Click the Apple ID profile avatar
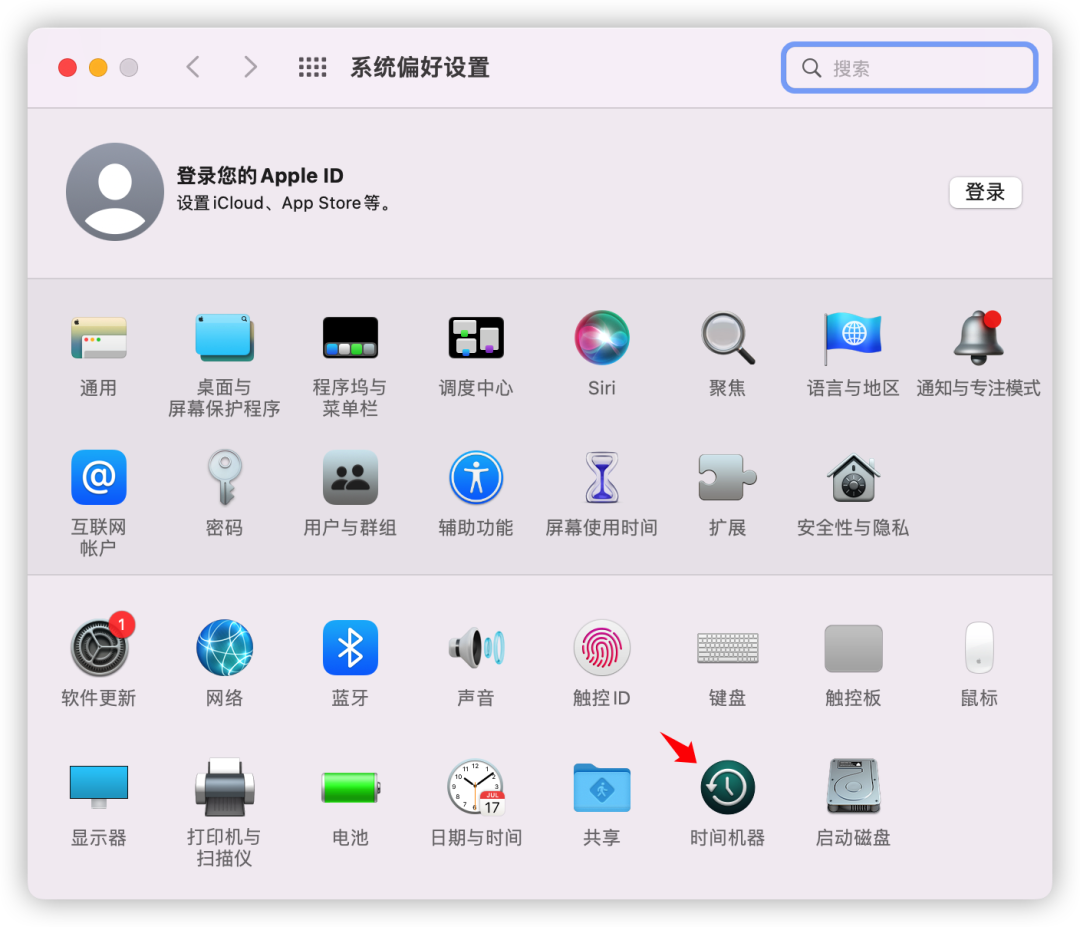This screenshot has width=1080, height=927. [x=115, y=191]
